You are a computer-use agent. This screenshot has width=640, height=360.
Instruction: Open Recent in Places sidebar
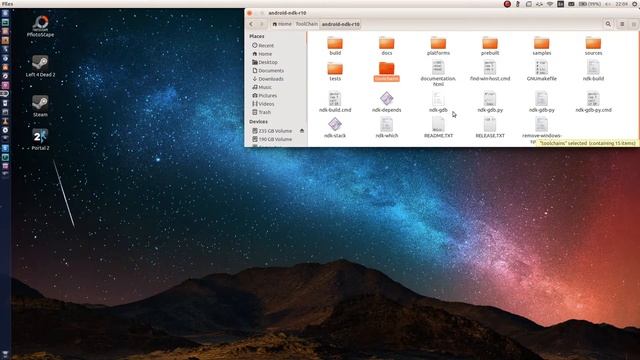263,45
